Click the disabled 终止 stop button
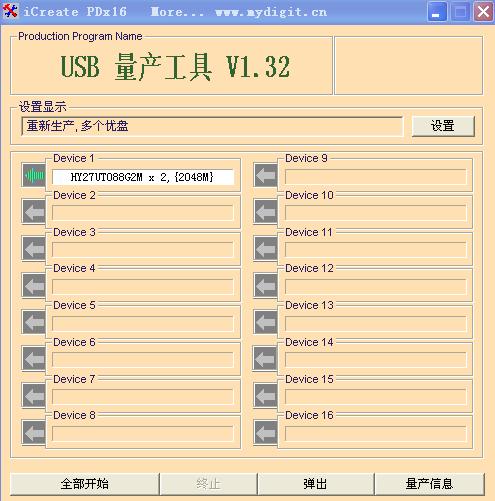 209,484
